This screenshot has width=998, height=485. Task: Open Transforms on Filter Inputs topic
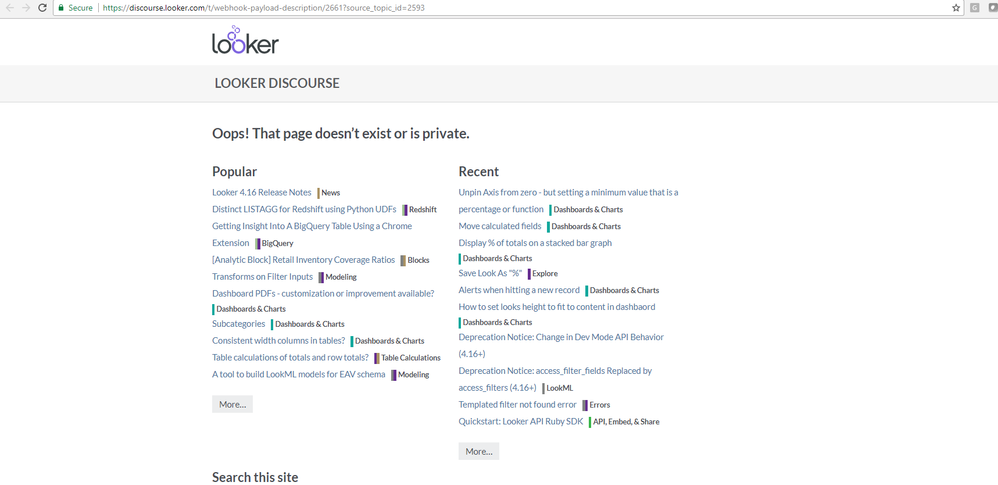point(262,277)
